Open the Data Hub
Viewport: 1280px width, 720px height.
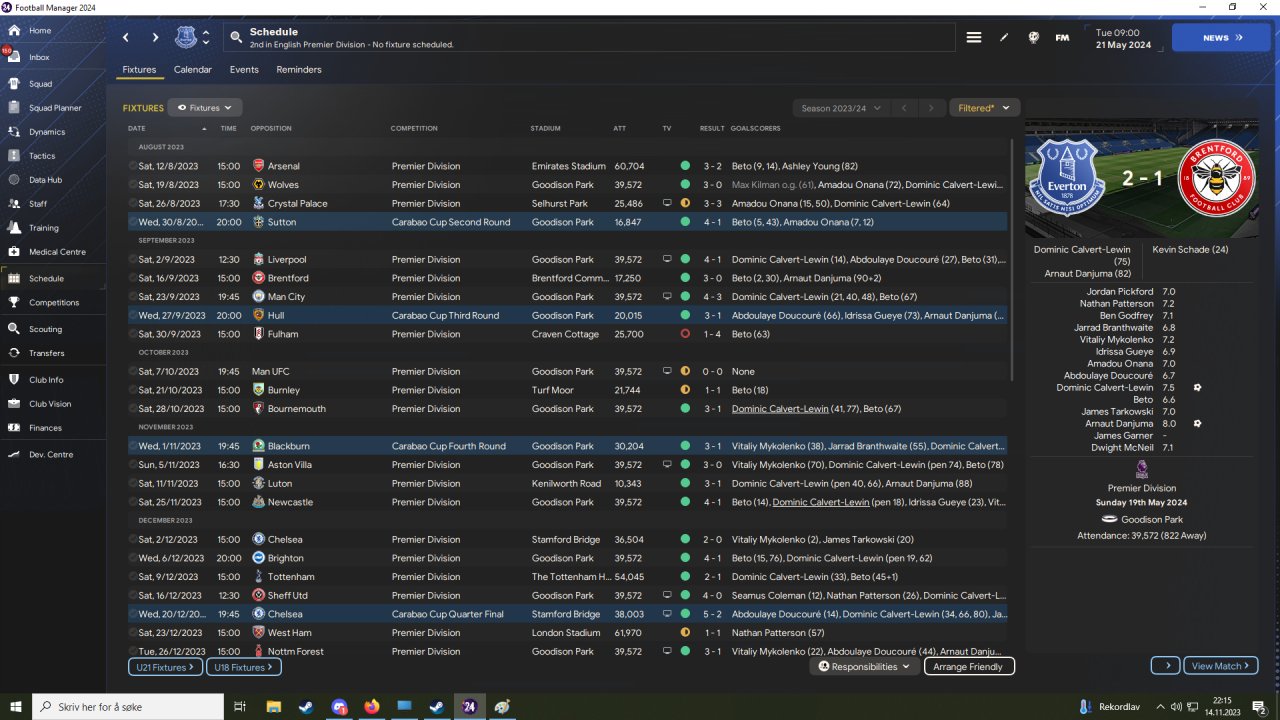coord(45,180)
